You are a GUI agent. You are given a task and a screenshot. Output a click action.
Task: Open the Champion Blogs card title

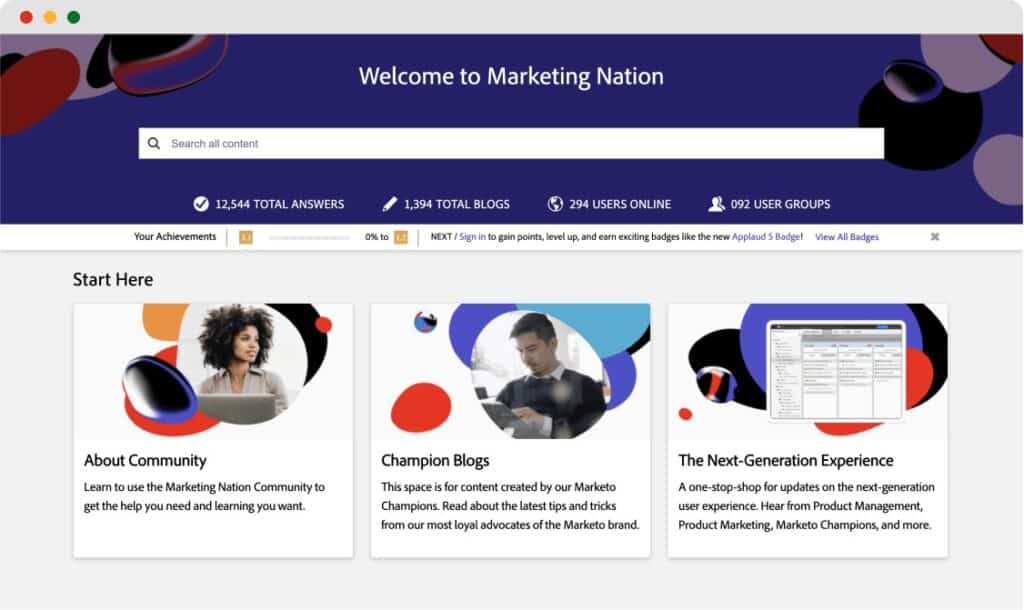point(435,460)
